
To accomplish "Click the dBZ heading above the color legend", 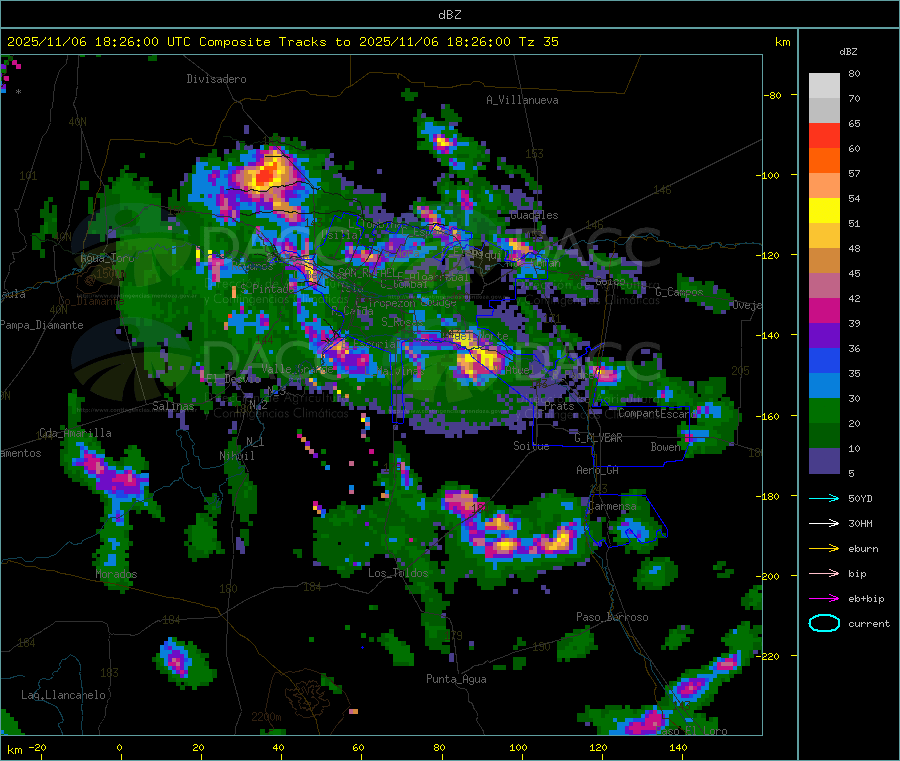I will [848, 51].
